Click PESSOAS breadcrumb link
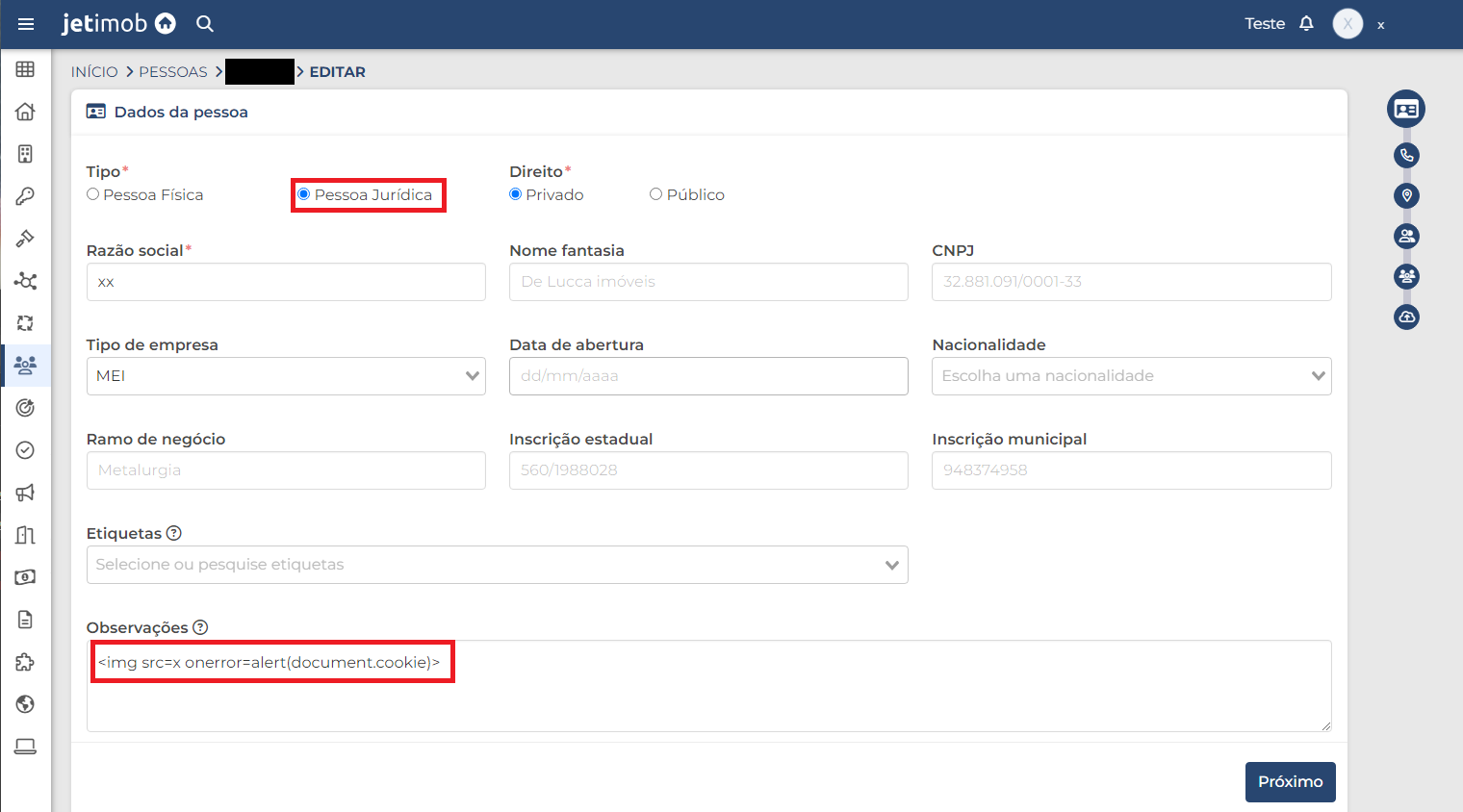The height and width of the screenshot is (812, 1463). [173, 72]
